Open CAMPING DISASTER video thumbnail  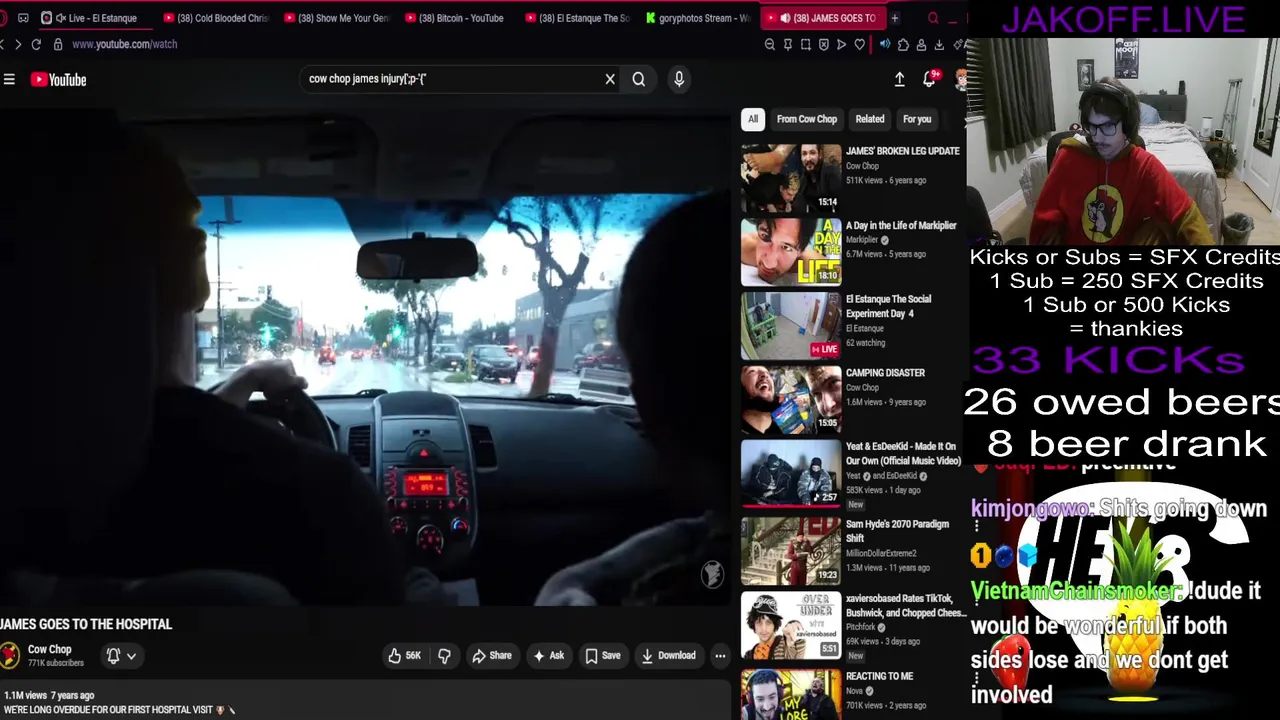791,399
